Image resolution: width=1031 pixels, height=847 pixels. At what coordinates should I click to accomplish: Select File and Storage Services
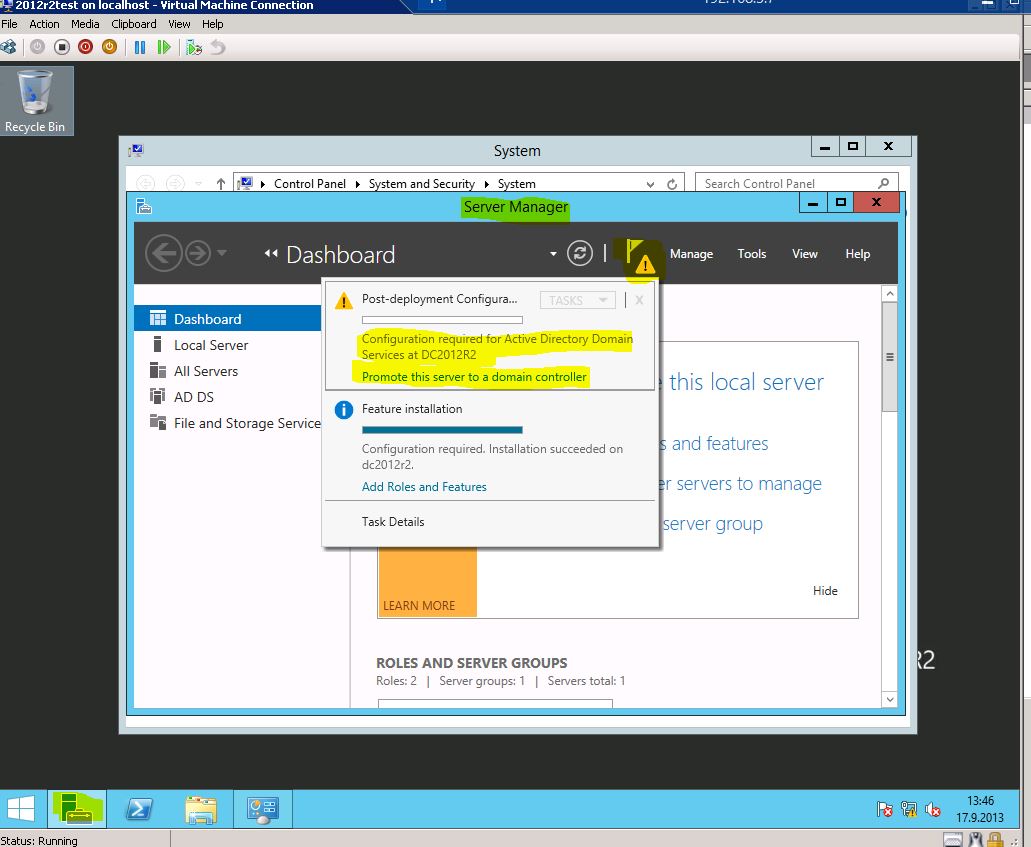pyautogui.click(x=228, y=423)
